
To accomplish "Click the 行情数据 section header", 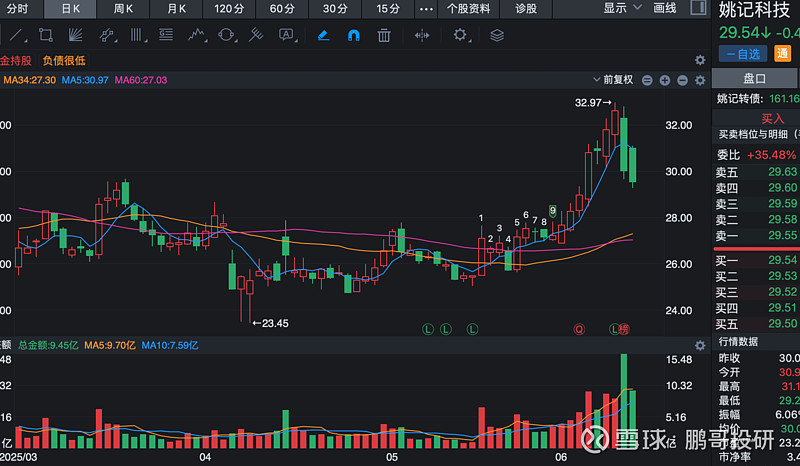I will click(x=738, y=341).
